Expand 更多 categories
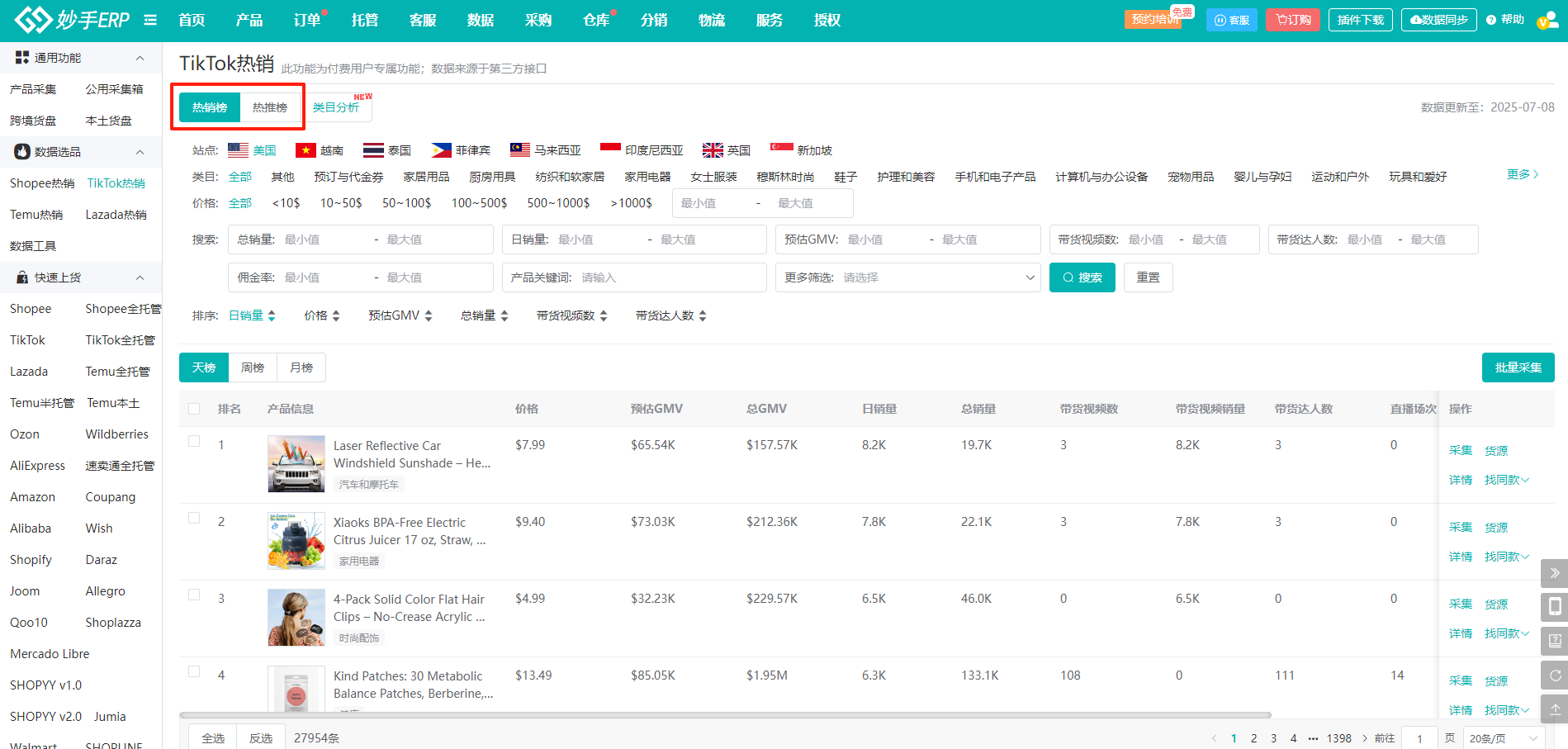Viewport: 1568px width, 749px height. [1523, 174]
